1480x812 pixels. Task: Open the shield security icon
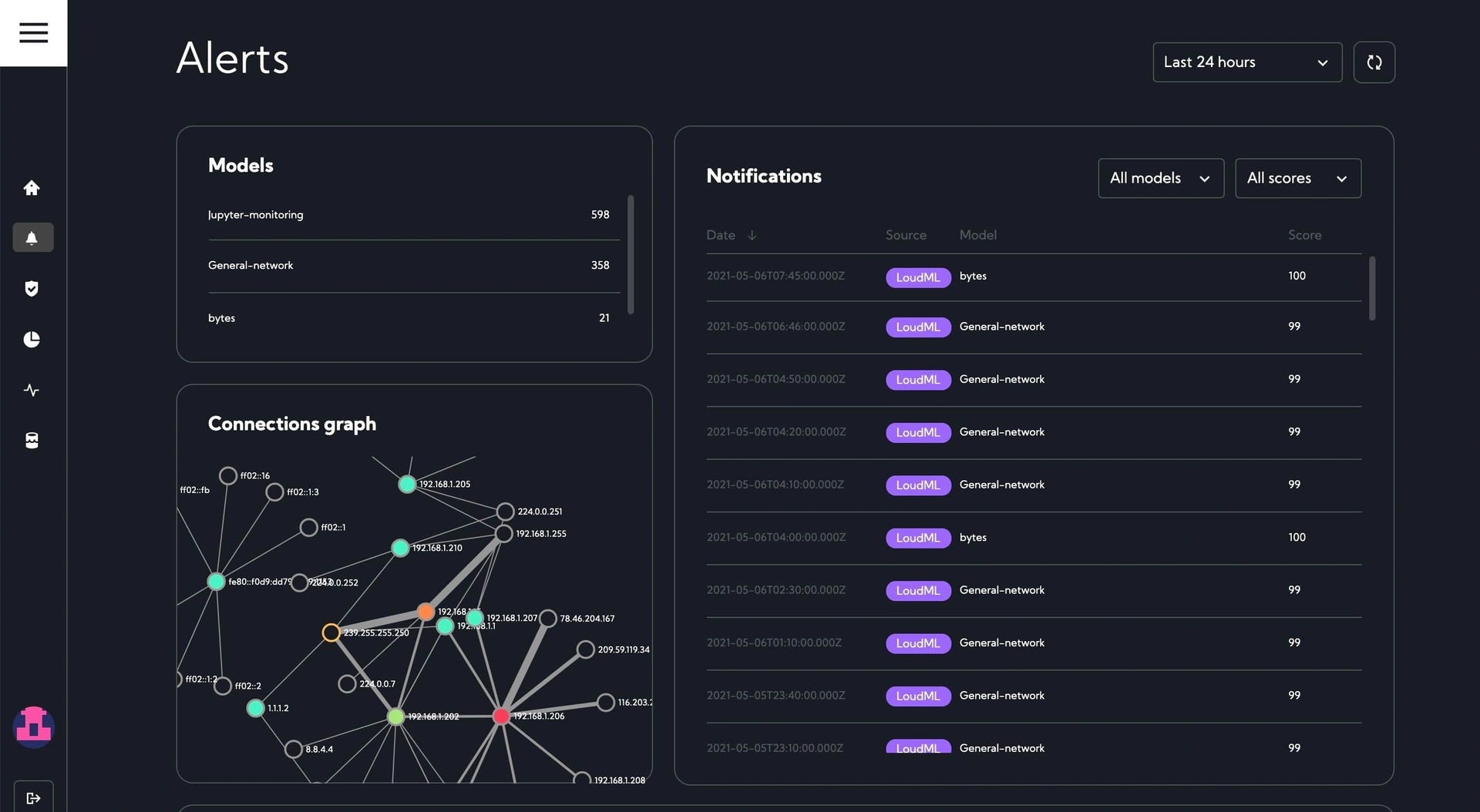32,288
